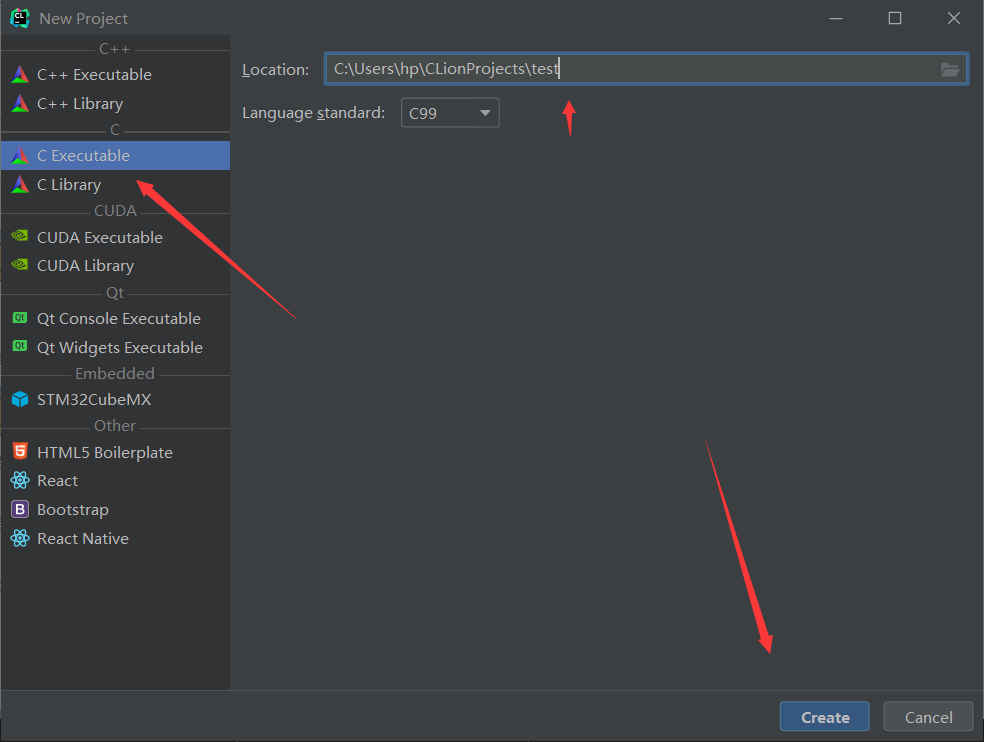Maximize the New Project window
The image size is (984, 742).
895,18
